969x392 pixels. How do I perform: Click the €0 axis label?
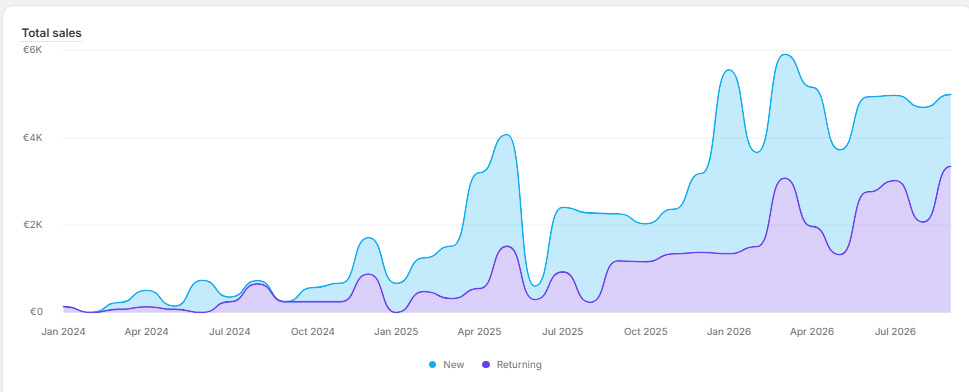36,312
